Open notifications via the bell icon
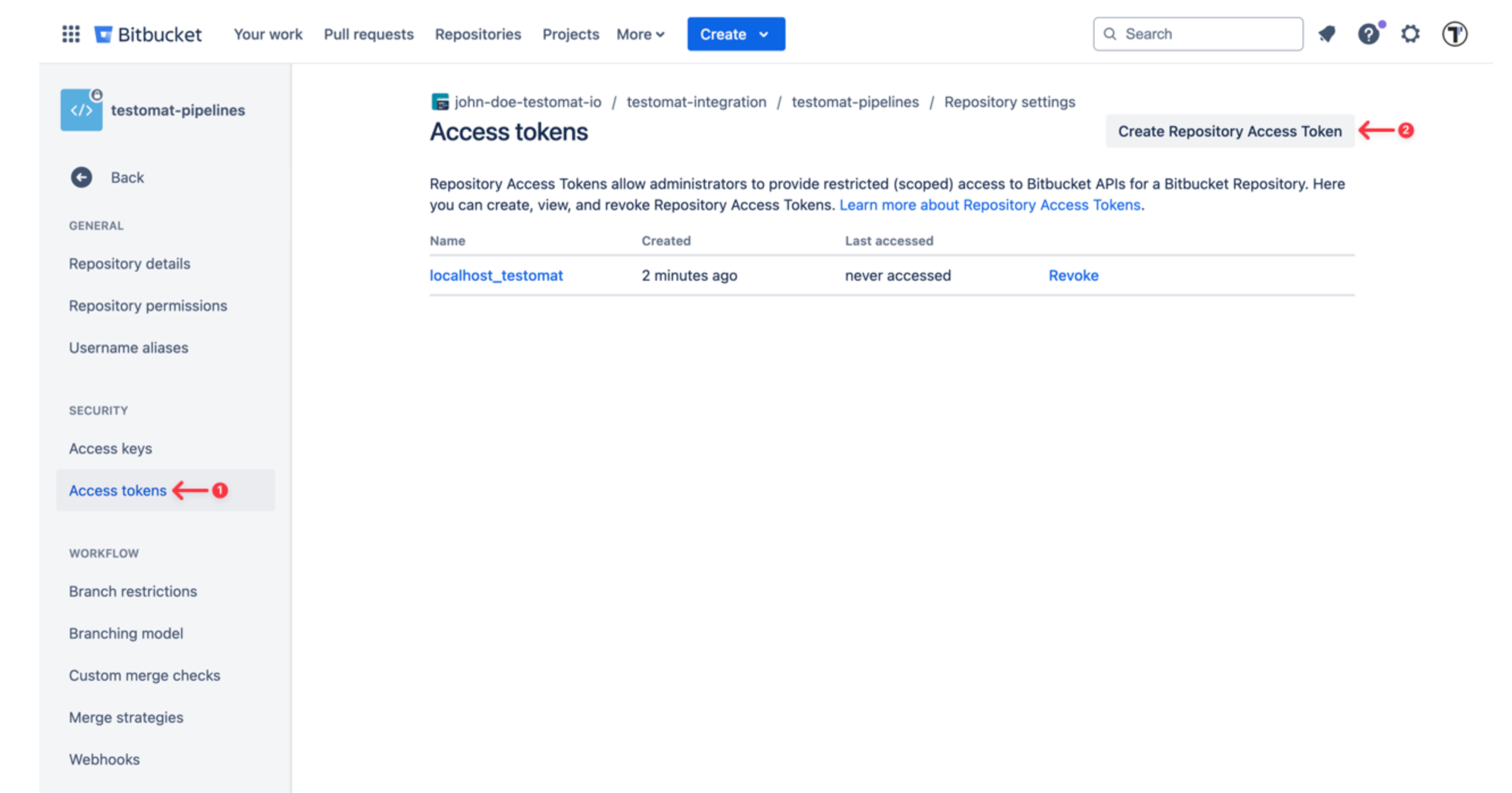This screenshot has width=1512, height=793. 1327,34
